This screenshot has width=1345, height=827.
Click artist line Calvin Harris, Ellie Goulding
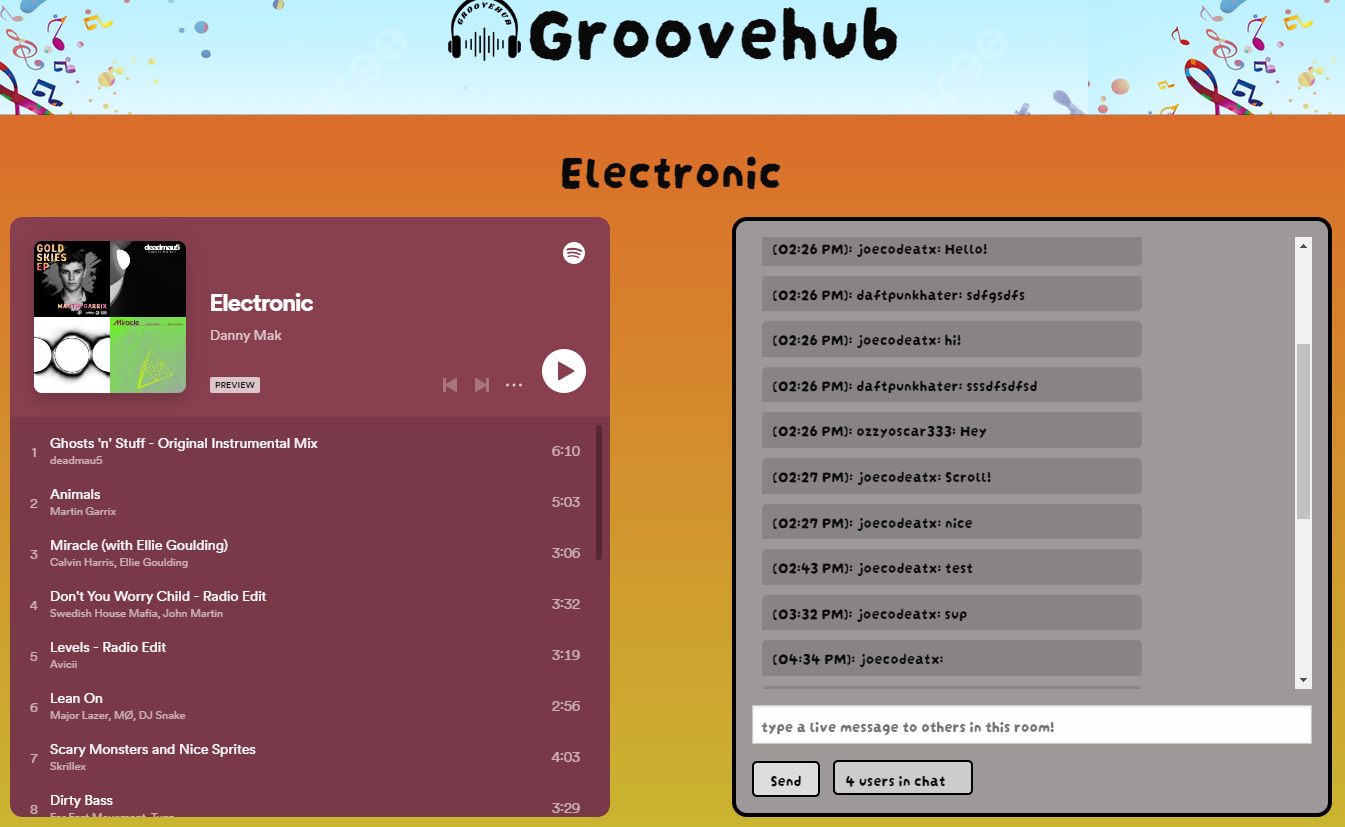(119, 563)
